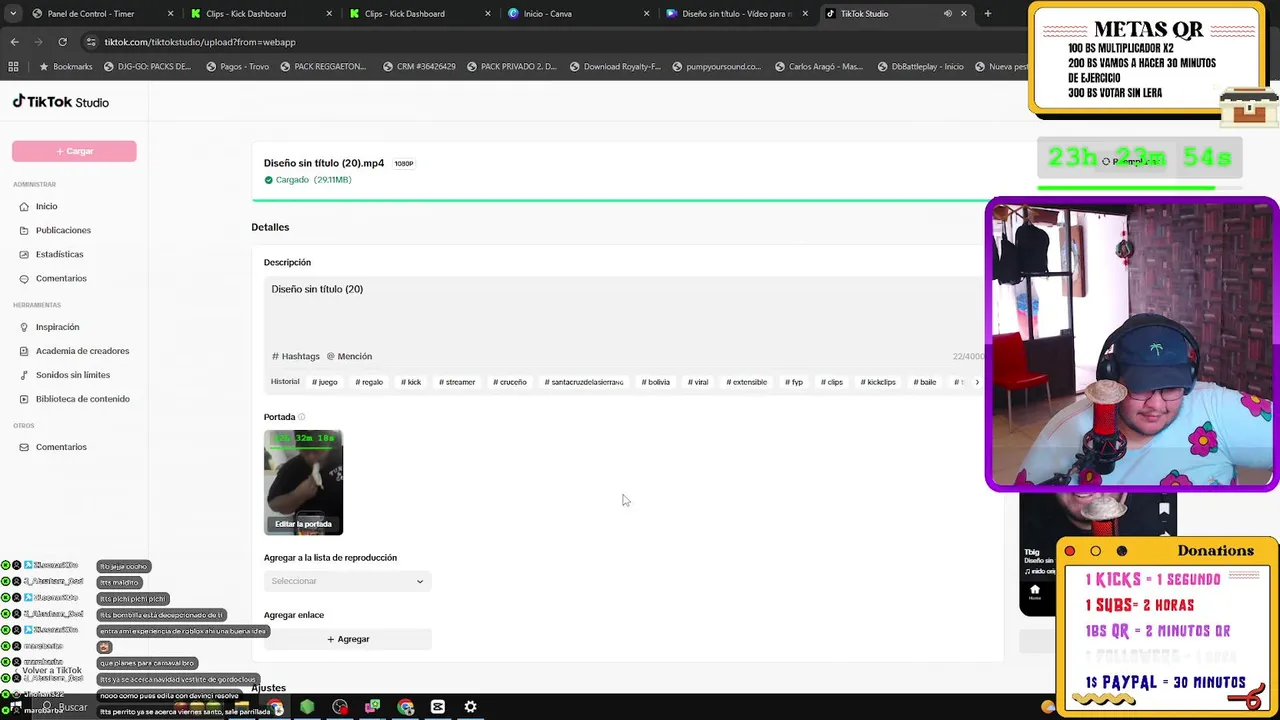Open the Chrome apps grid icon

coord(13,67)
